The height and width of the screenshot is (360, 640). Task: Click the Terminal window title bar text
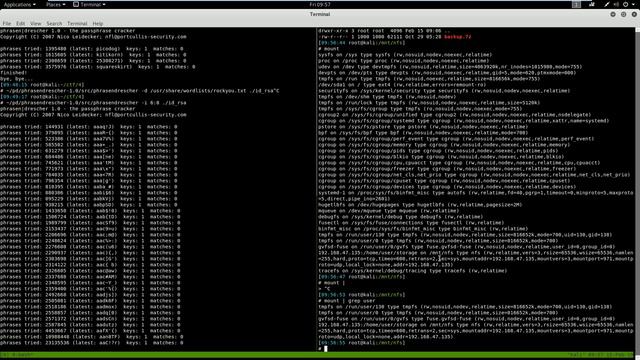(320, 14)
